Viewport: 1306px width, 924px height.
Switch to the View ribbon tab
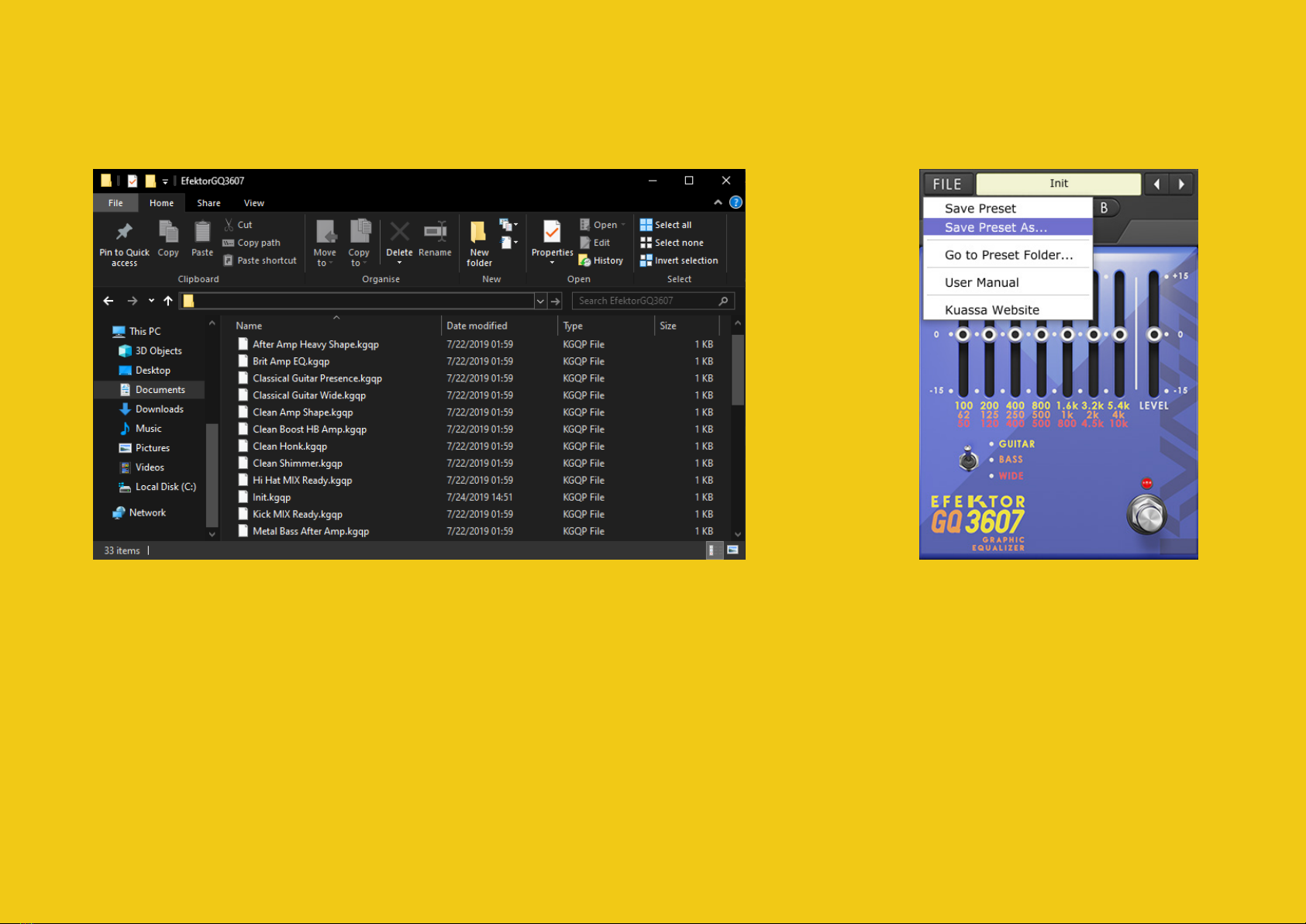point(254,203)
